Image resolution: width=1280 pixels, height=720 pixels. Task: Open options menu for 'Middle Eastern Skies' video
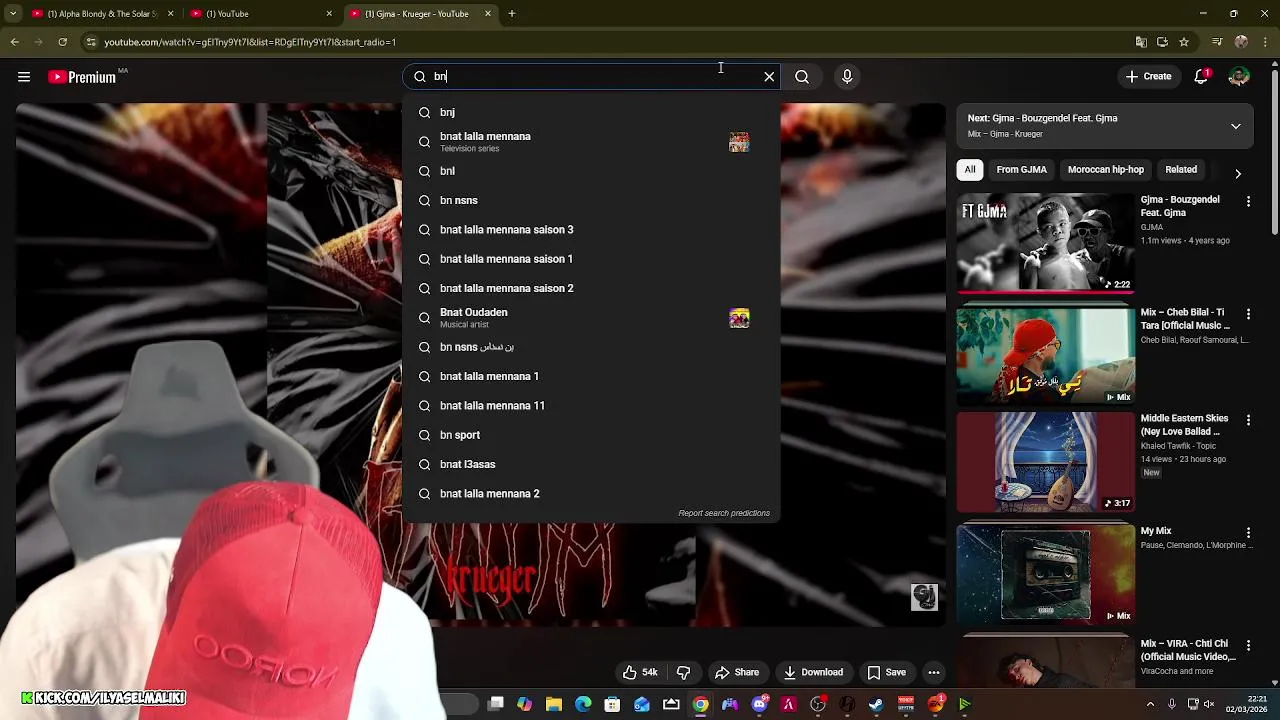point(1248,421)
